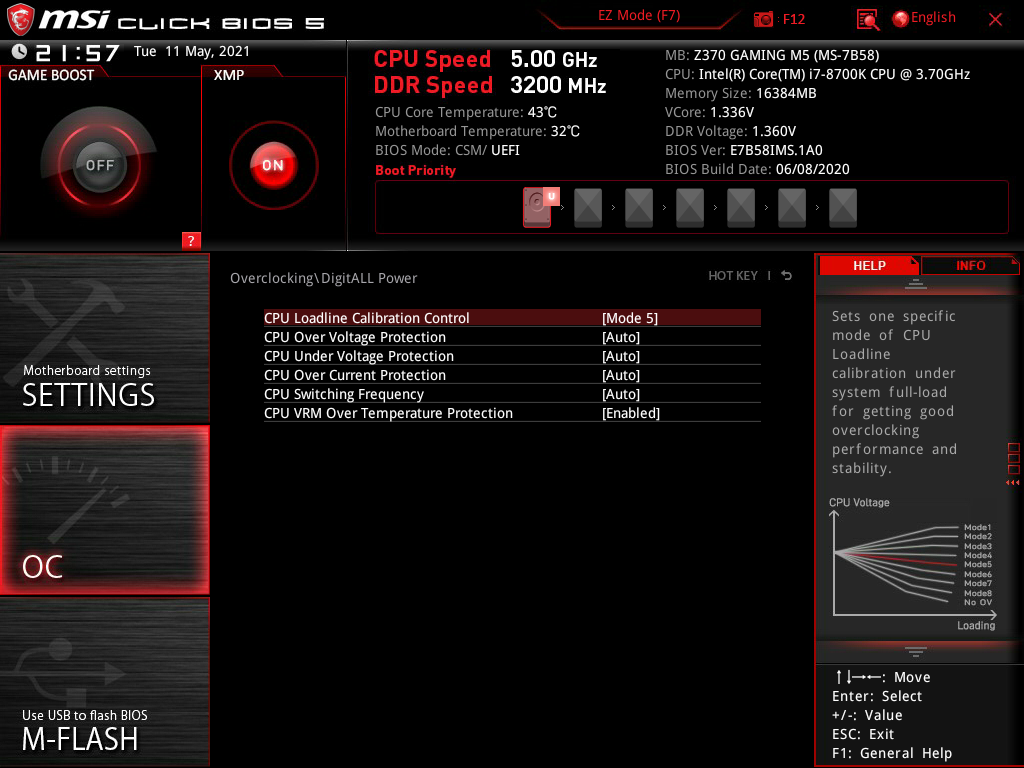Viewport: 1024px width, 768px height.
Task: Select the first boot device hard drive icon
Action: point(537,207)
